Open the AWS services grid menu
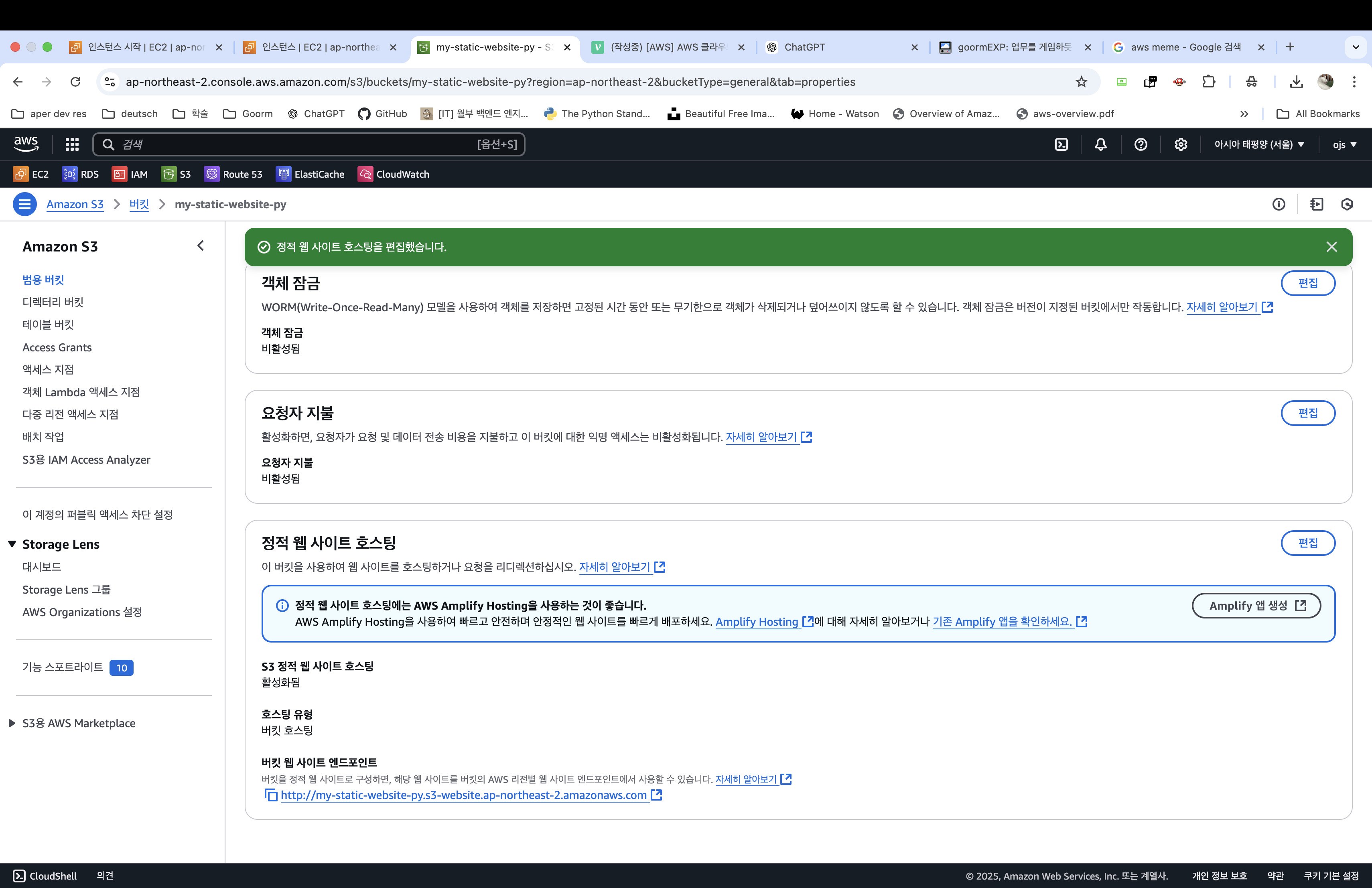 [x=72, y=144]
